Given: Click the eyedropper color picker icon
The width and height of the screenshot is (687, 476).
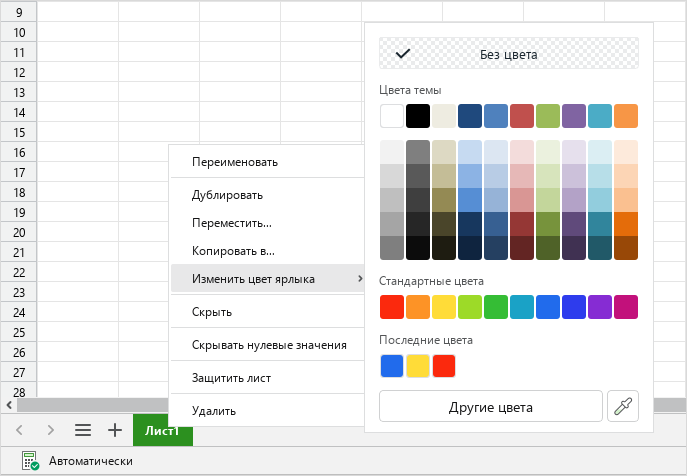Looking at the screenshot, I should click(623, 406).
